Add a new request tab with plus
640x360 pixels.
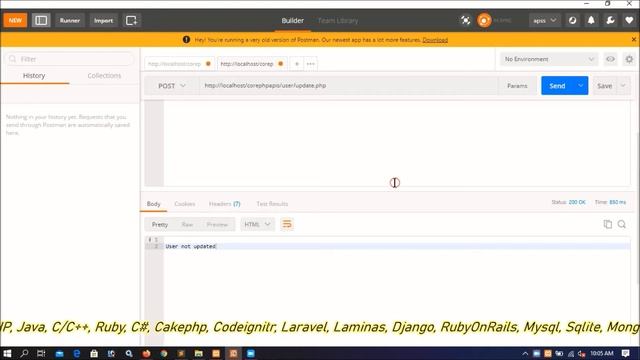[297, 64]
